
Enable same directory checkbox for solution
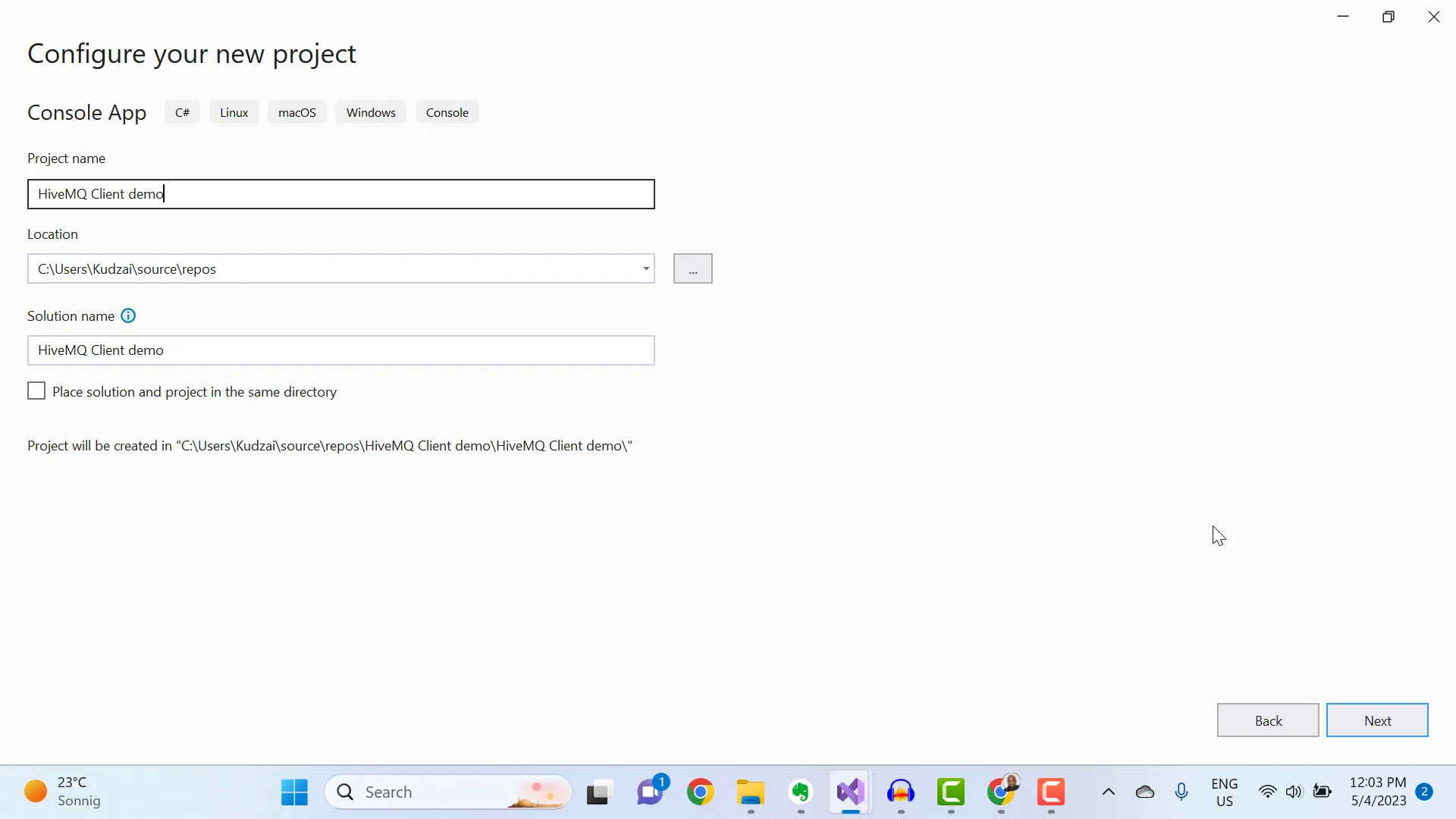[36, 391]
